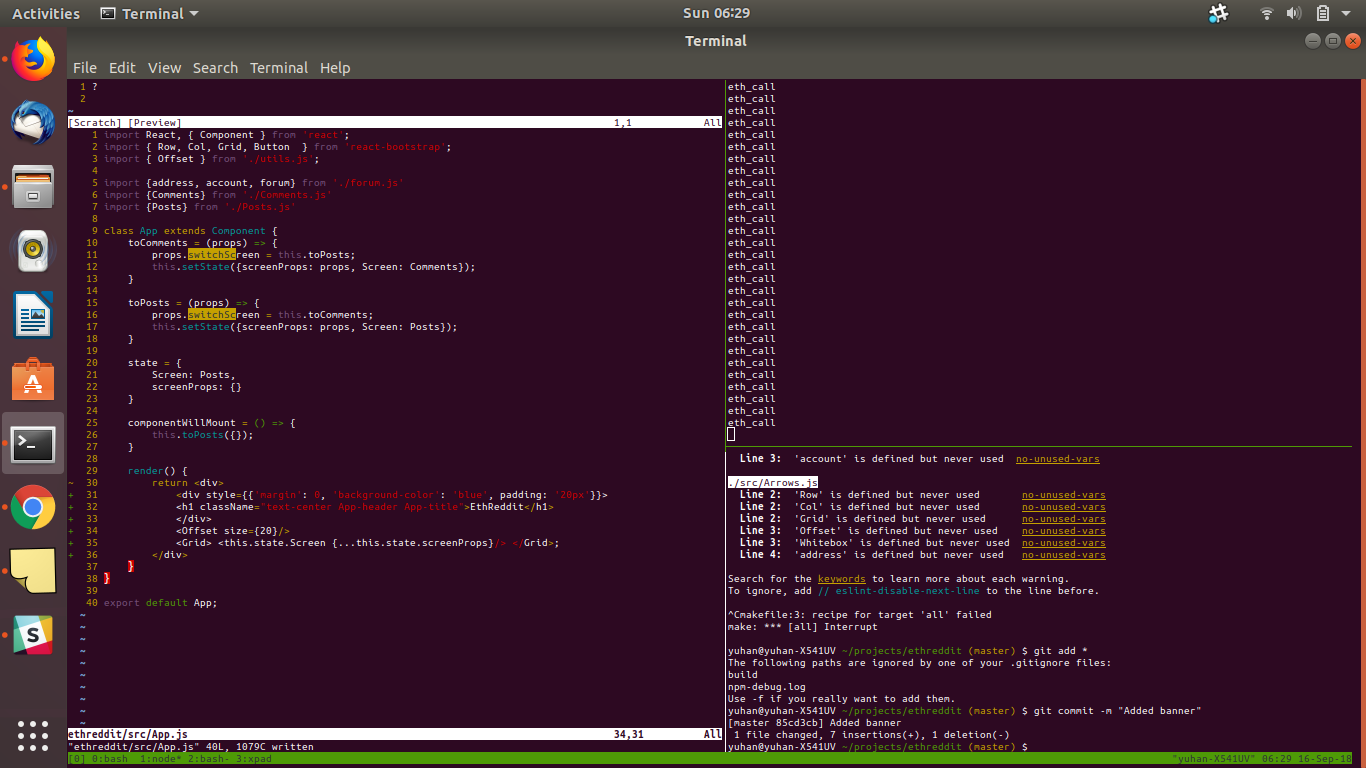Click '[master 85cd3cb] Added banner' output
This screenshot has height=768, width=1366.
[x=815, y=723]
